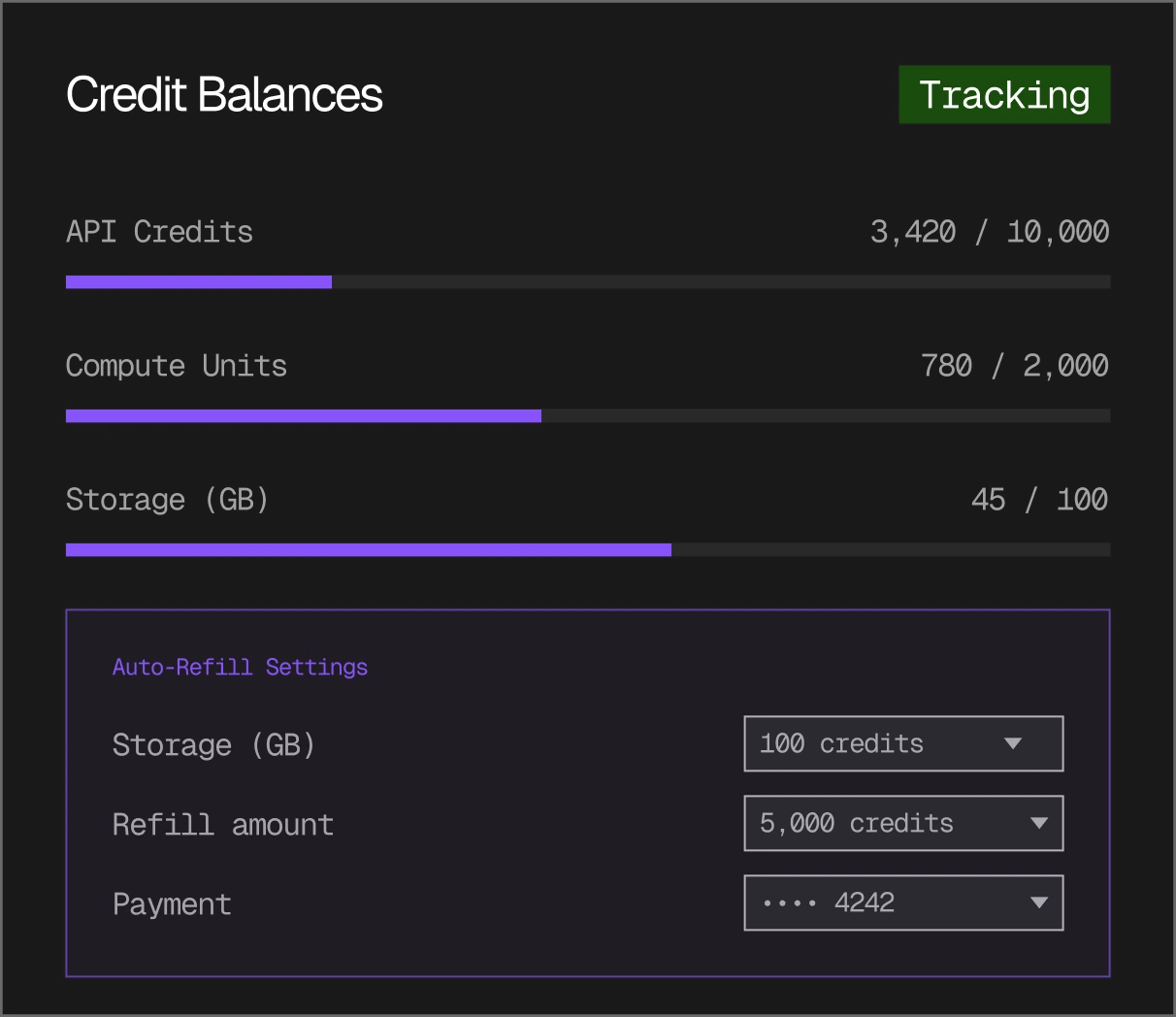Click the Credit Balances title

pos(224,94)
